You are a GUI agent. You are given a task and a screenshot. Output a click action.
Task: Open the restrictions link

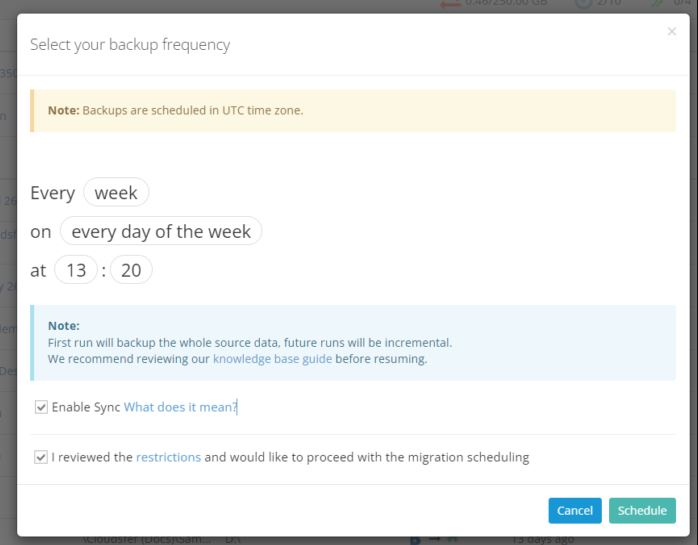(168, 457)
